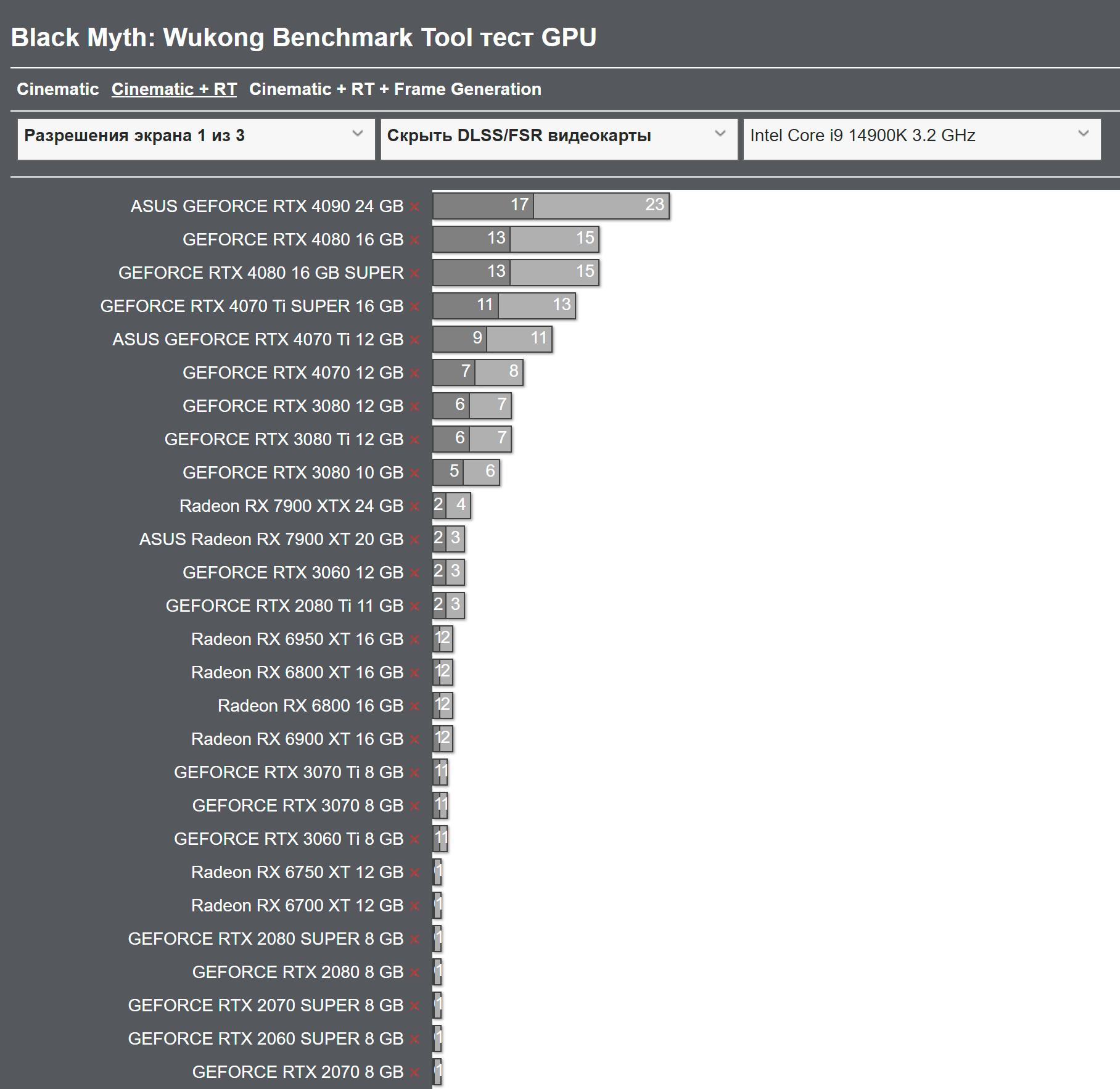
Task: Remove GEFORCE RTX 4080 16 GB row
Action: [x=415, y=240]
